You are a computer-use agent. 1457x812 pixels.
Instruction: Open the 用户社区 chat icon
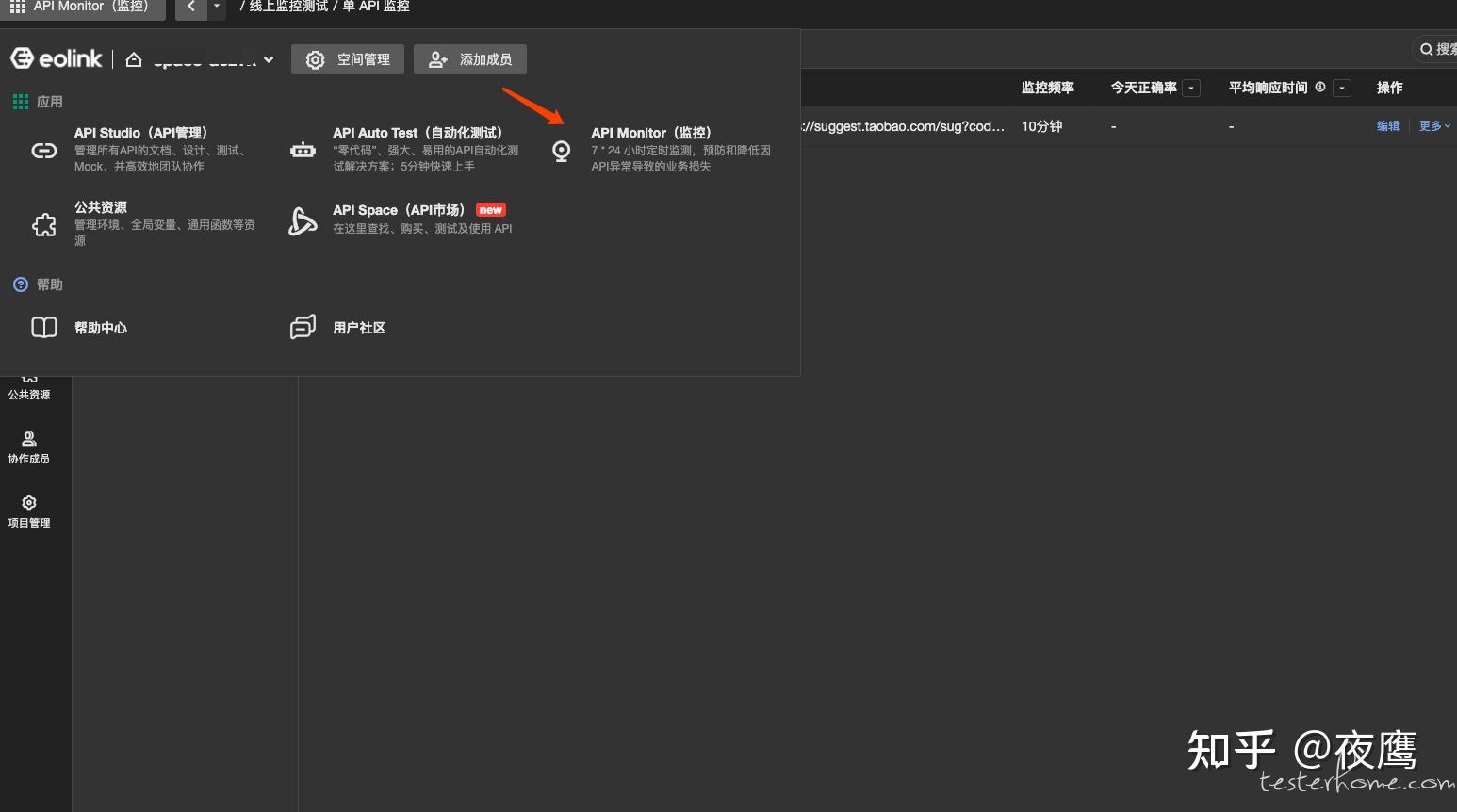tap(303, 327)
